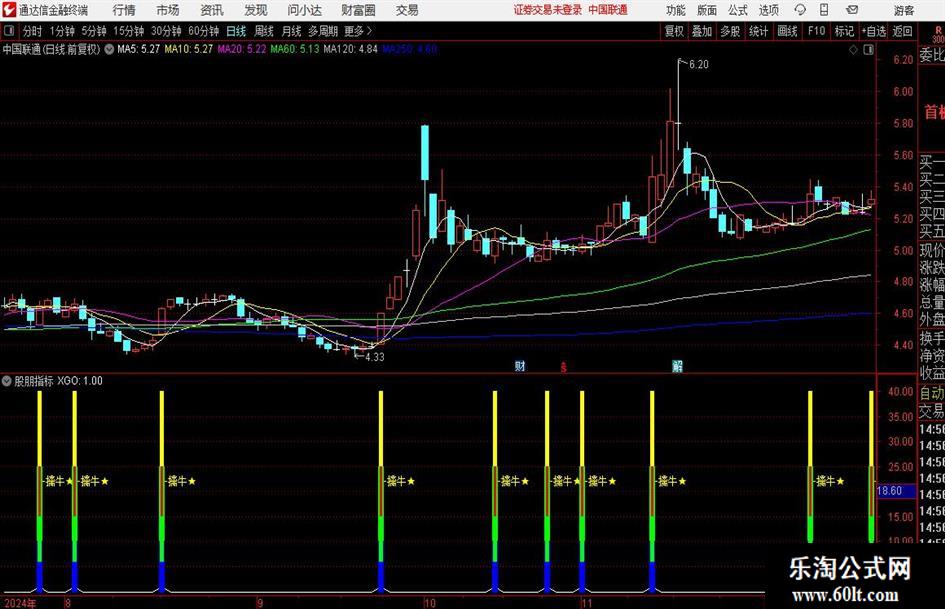Viewport: 945px width, 609px height.
Task: Open the 市场 menu
Action: [168, 10]
